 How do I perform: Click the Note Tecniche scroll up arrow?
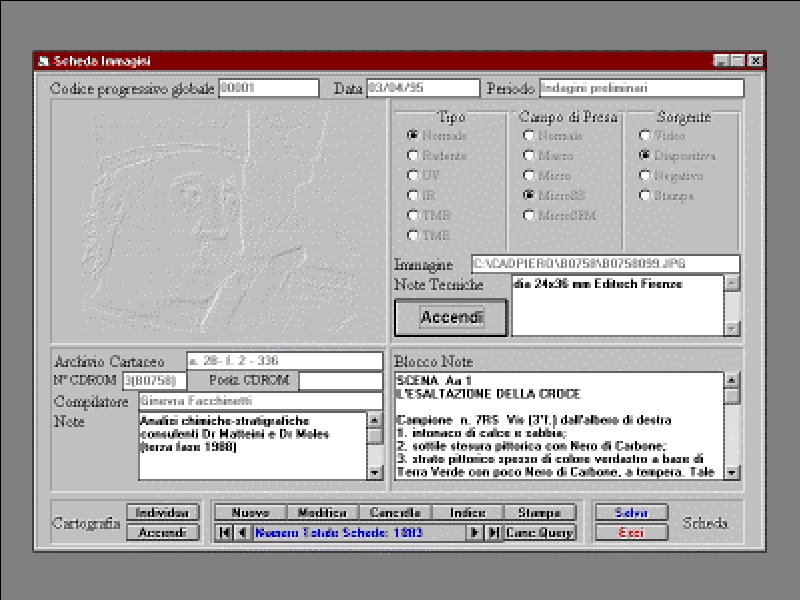tap(732, 283)
